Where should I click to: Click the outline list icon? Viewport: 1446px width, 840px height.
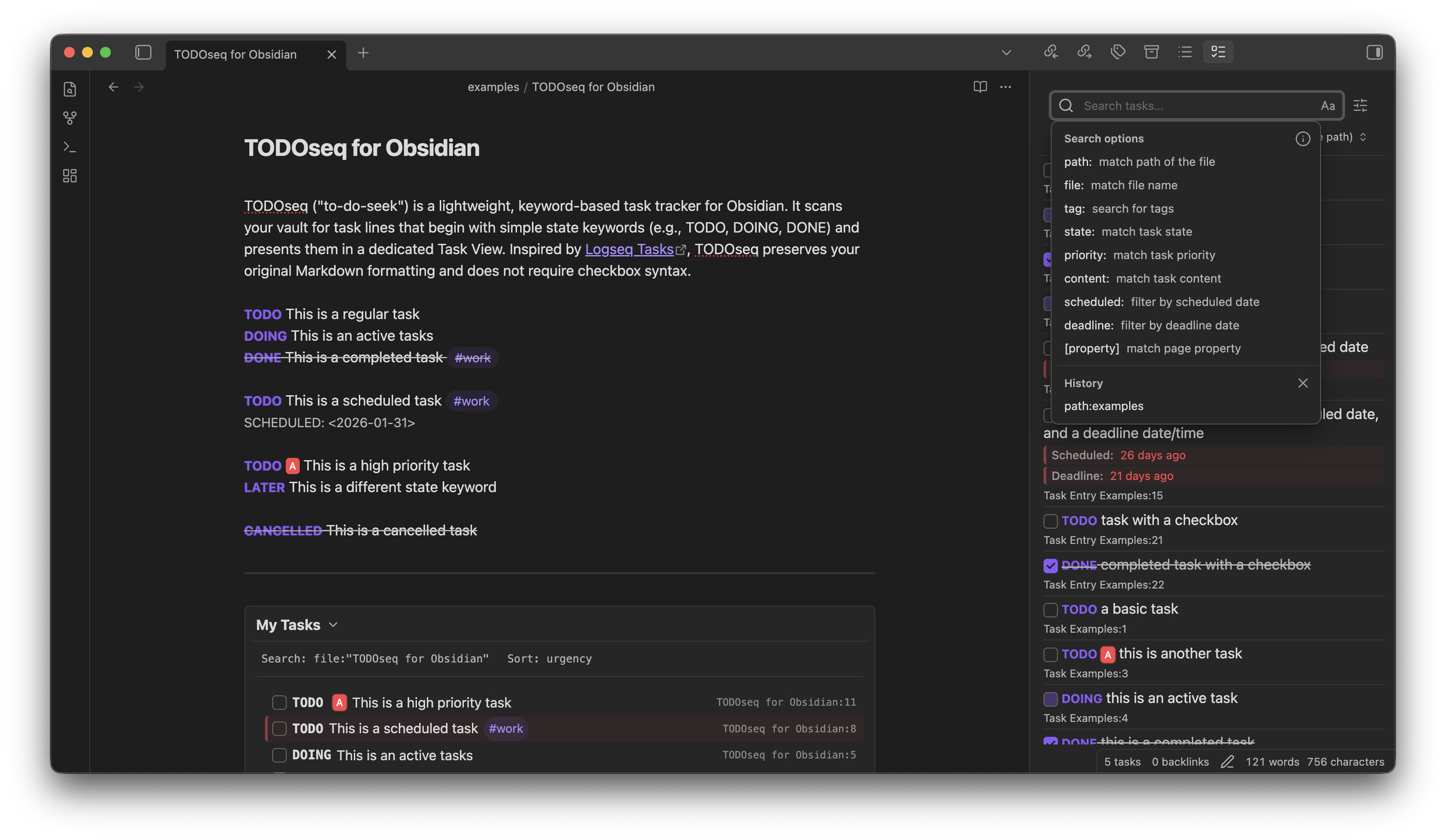[1185, 52]
